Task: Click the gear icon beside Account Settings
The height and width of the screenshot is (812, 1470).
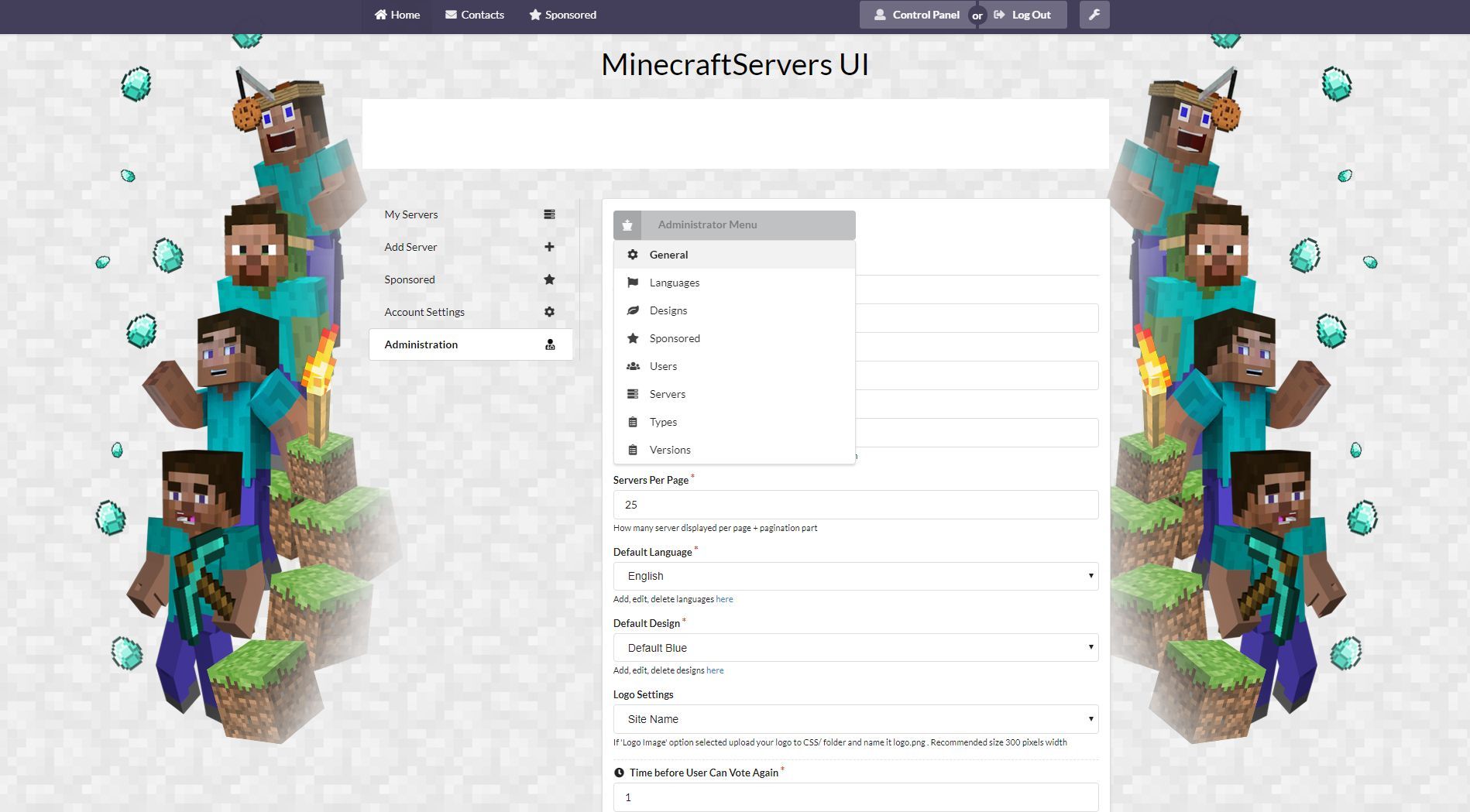Action: click(x=549, y=312)
